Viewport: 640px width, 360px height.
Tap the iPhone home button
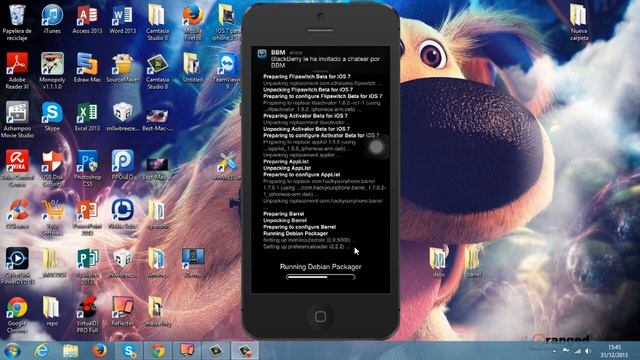click(x=321, y=316)
